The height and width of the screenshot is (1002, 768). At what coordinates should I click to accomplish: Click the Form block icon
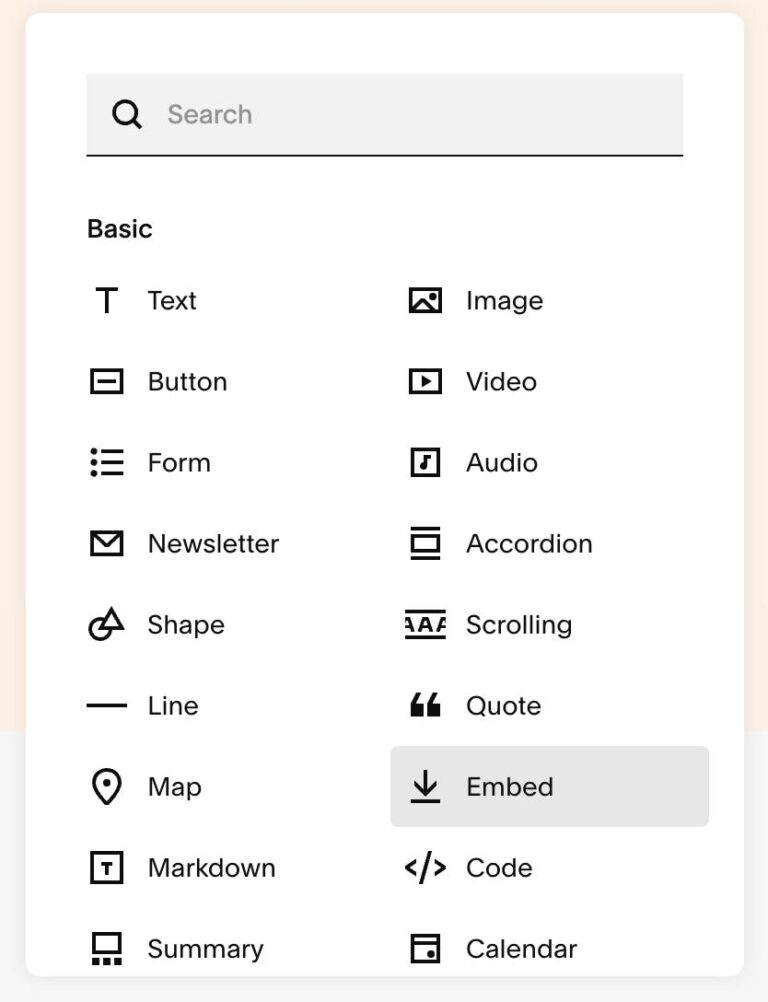coord(106,462)
